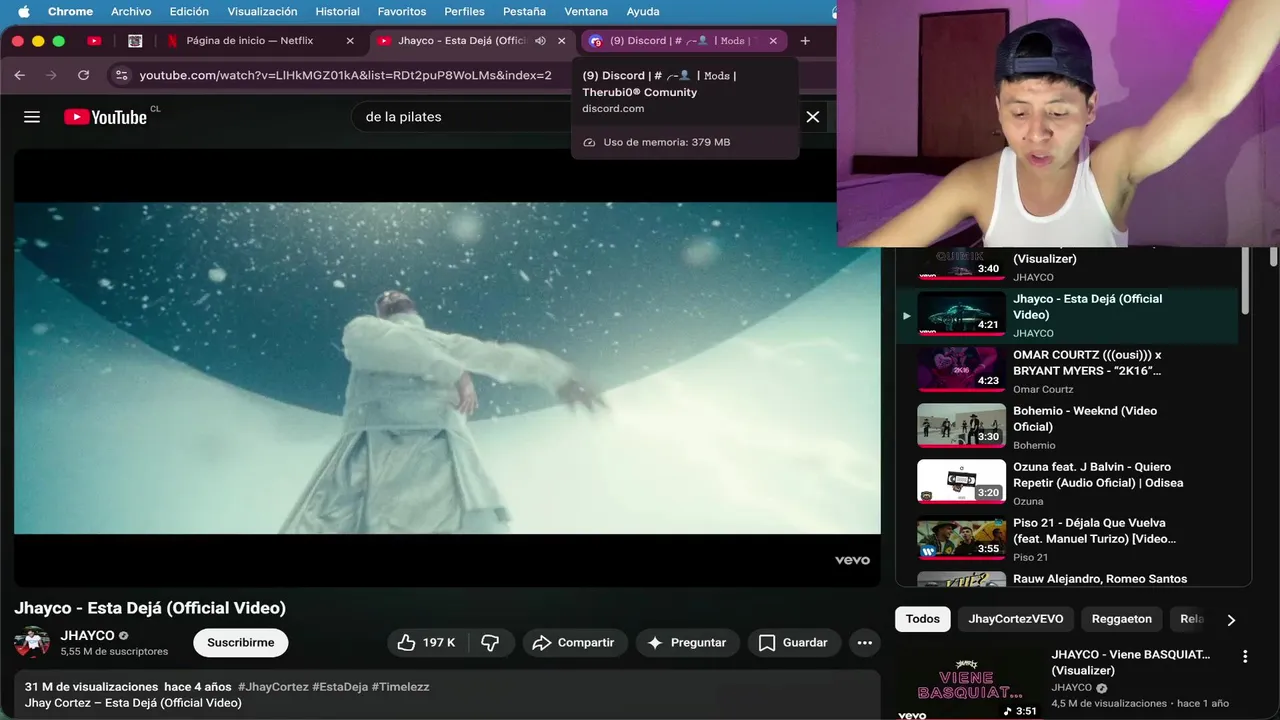Click the Preguntar button
This screenshot has height=720, width=1280.
(687, 643)
